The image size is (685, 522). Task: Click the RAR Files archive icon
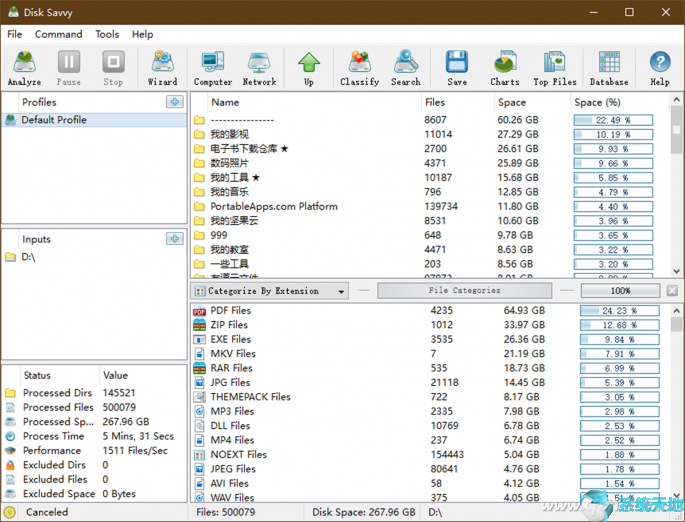pos(199,368)
